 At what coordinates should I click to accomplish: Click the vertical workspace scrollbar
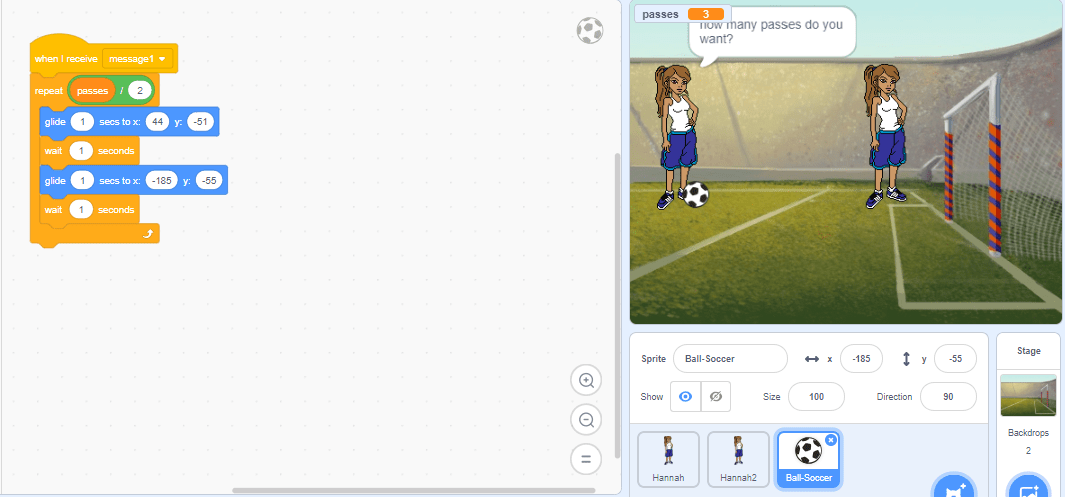tap(617, 304)
